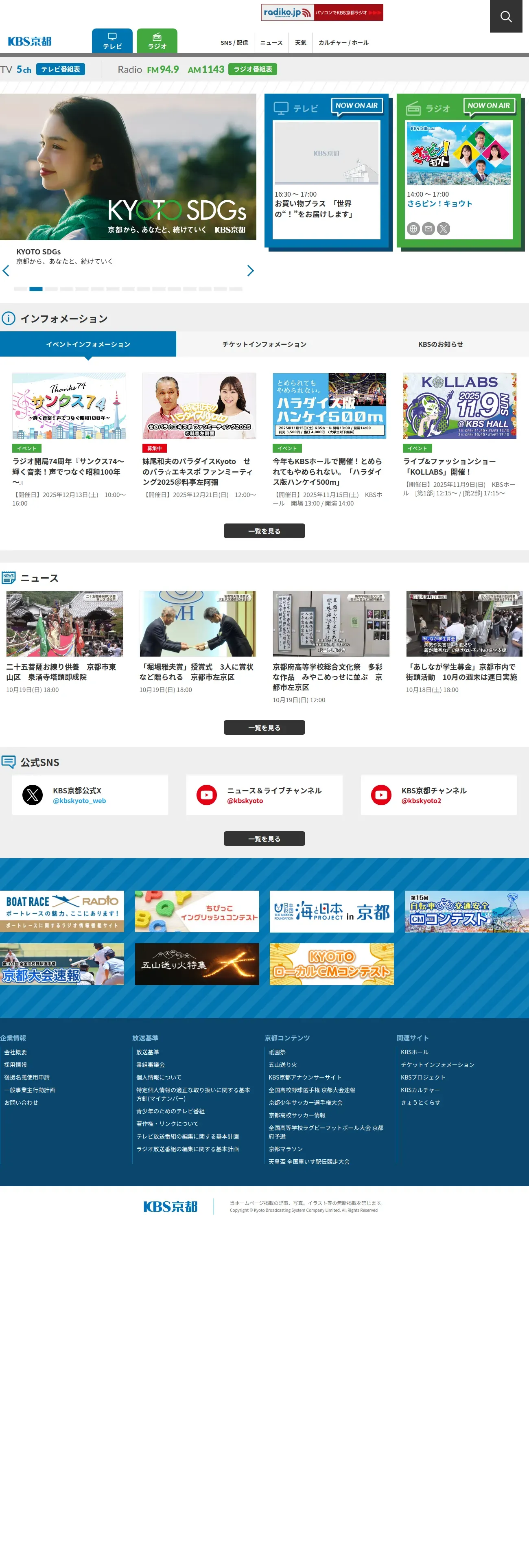
Task: Click 一覧を見る under 公式SNS
Action: click(x=264, y=839)
